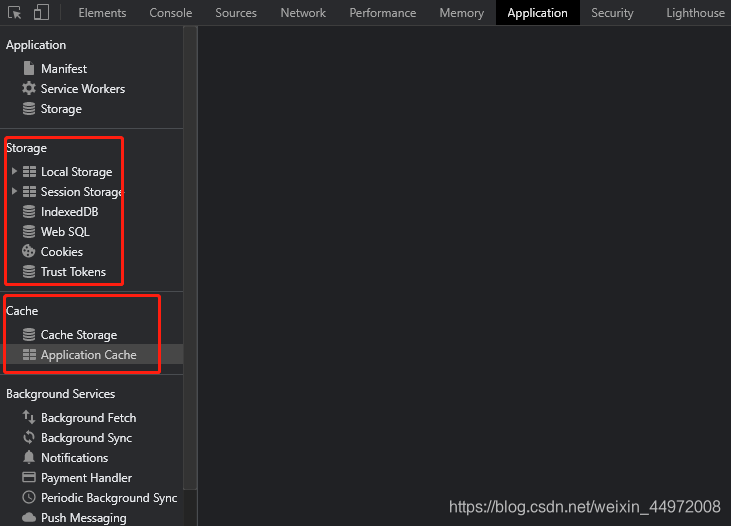
Task: Expand the Session Storage tree arrow
Action: coord(14,191)
